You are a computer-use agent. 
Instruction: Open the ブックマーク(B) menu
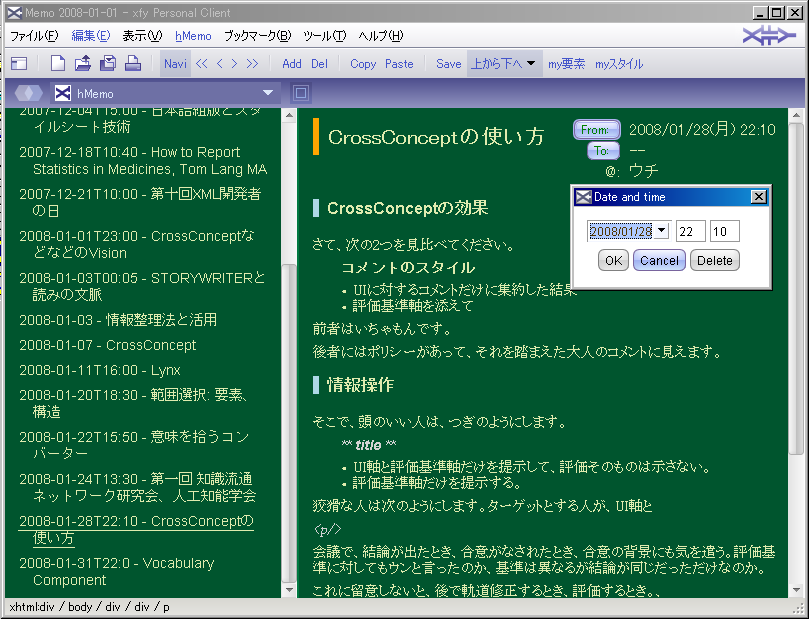[x=257, y=36]
